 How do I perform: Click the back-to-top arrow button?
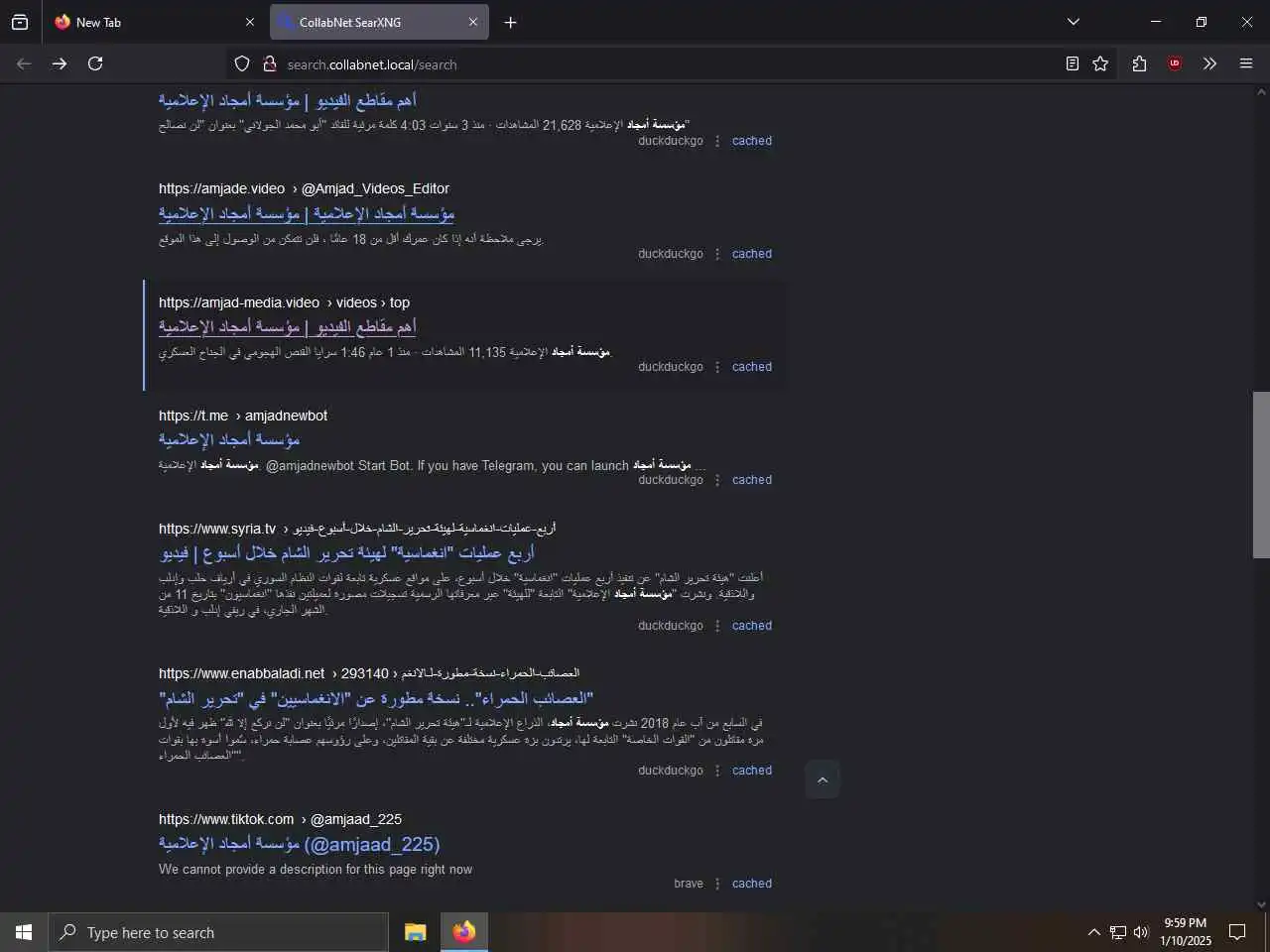(823, 780)
